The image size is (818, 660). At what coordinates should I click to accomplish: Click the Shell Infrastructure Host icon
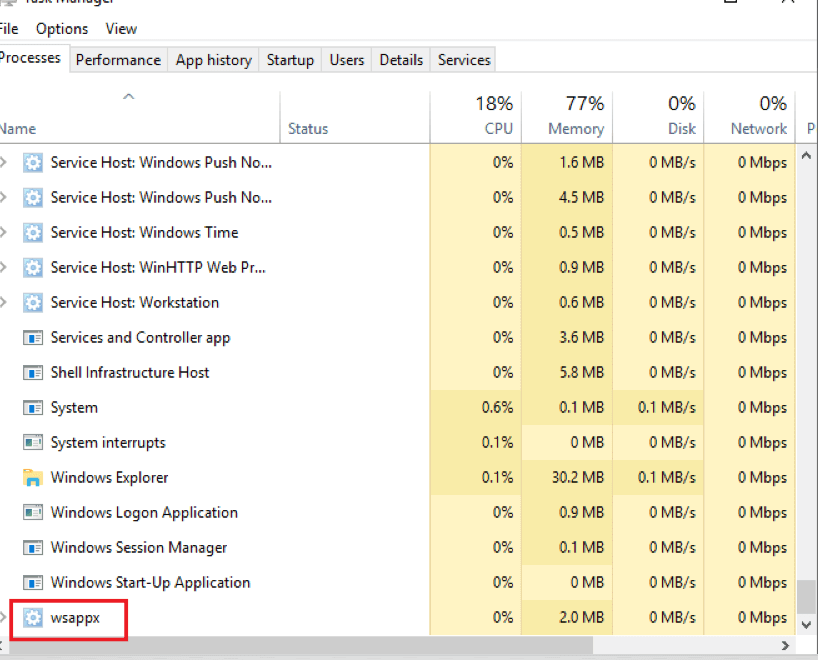tap(33, 373)
